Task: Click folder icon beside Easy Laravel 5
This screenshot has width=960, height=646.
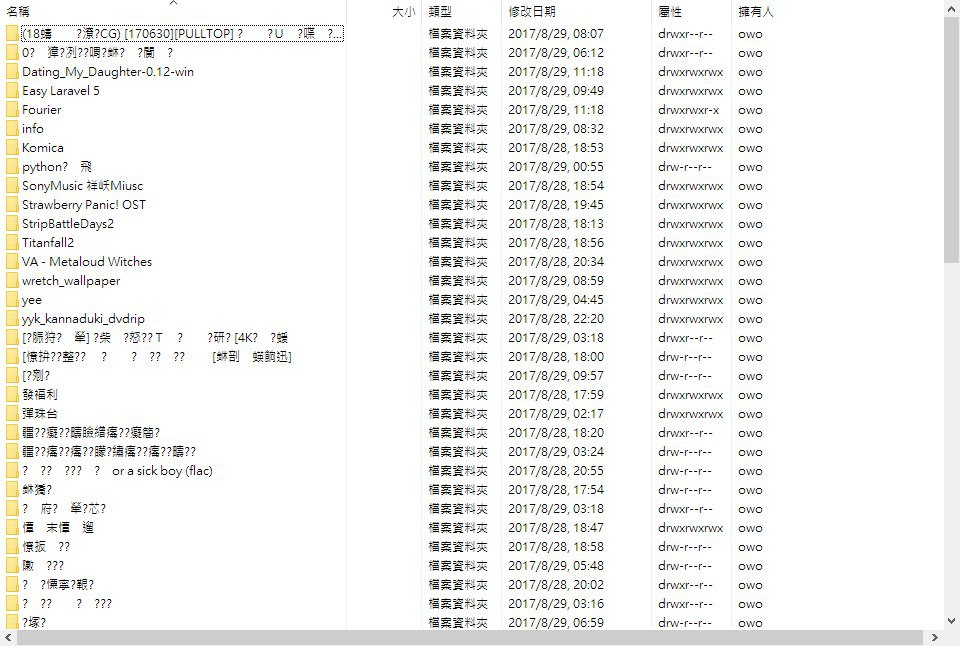Action: click(12, 91)
